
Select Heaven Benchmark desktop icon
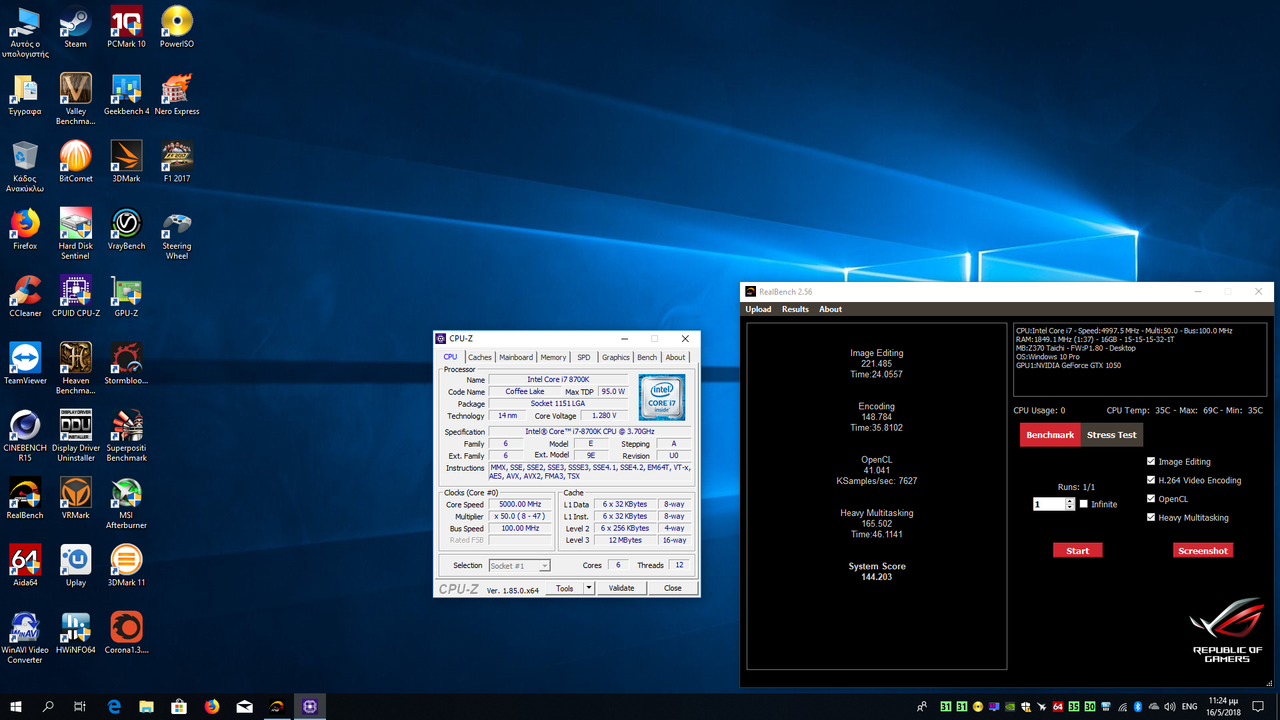point(75,368)
